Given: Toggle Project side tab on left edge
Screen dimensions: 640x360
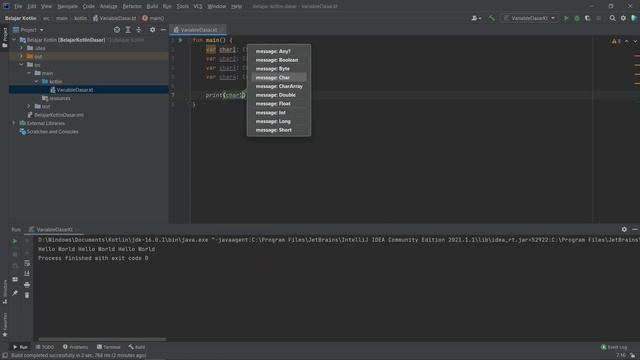Looking at the screenshot, I should click(4, 38).
